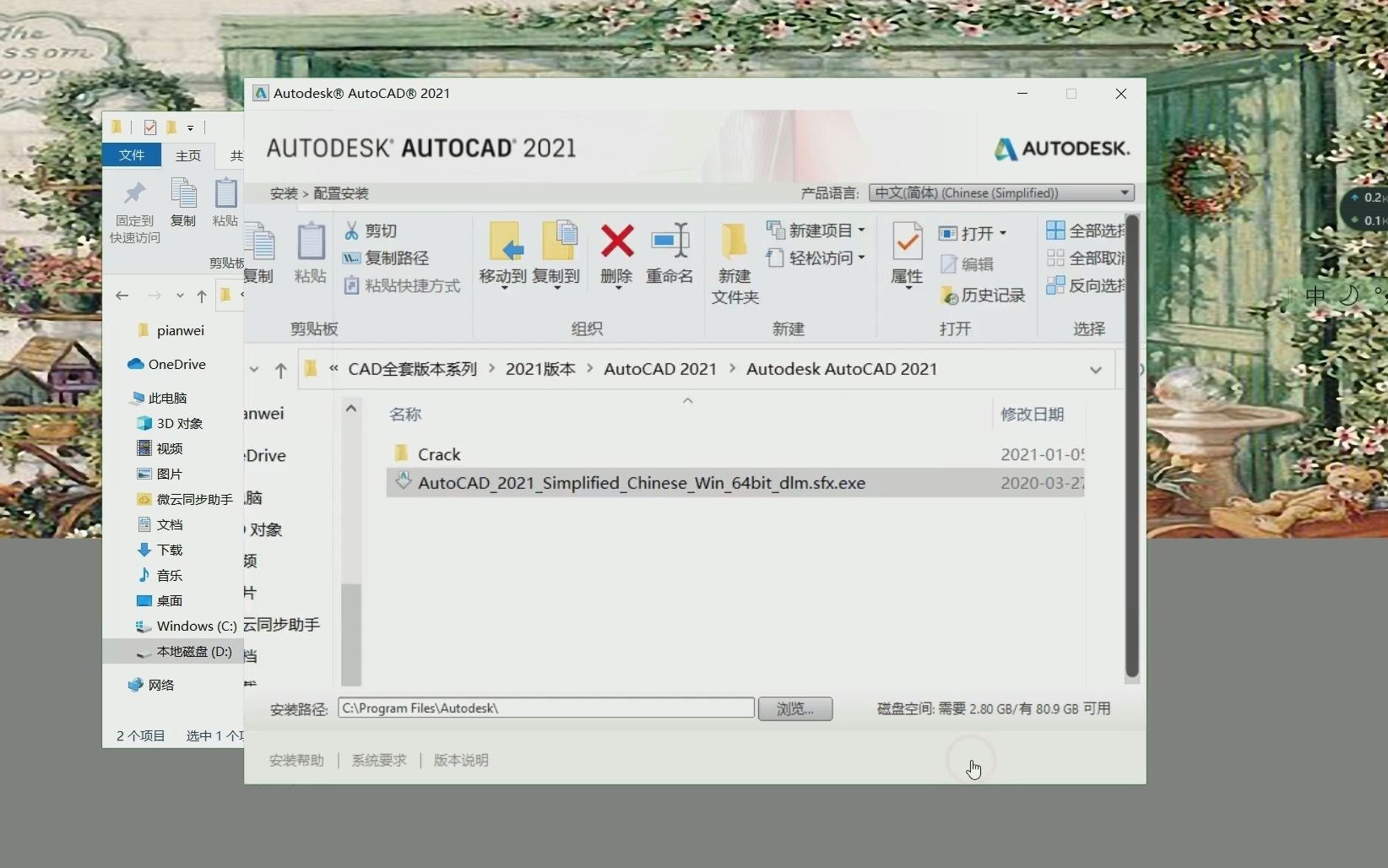Click the Browse (浏览...) button
This screenshot has height=868, width=1388.
pyautogui.click(x=795, y=708)
